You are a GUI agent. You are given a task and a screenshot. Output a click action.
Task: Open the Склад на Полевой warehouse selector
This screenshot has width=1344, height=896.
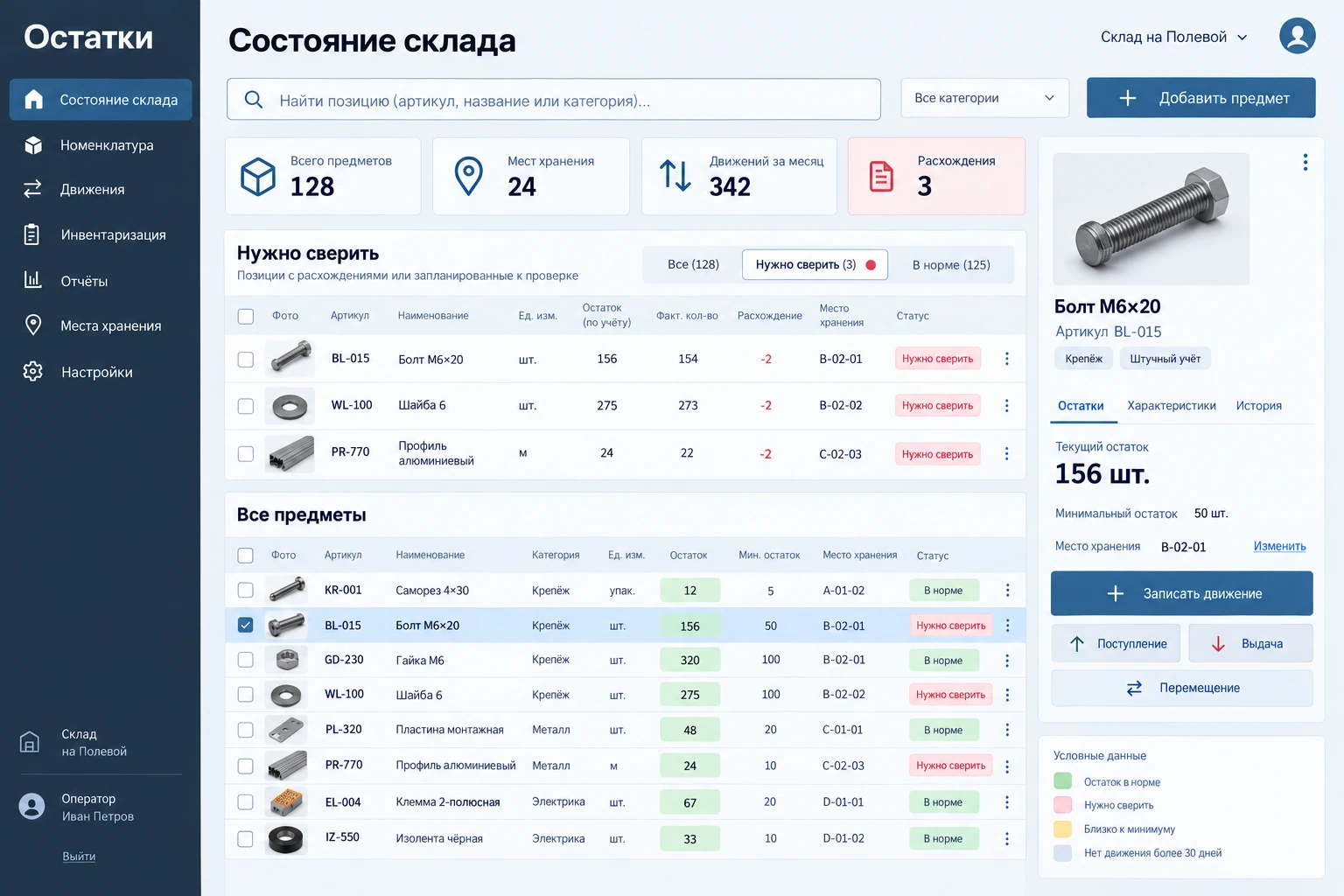click(1174, 37)
